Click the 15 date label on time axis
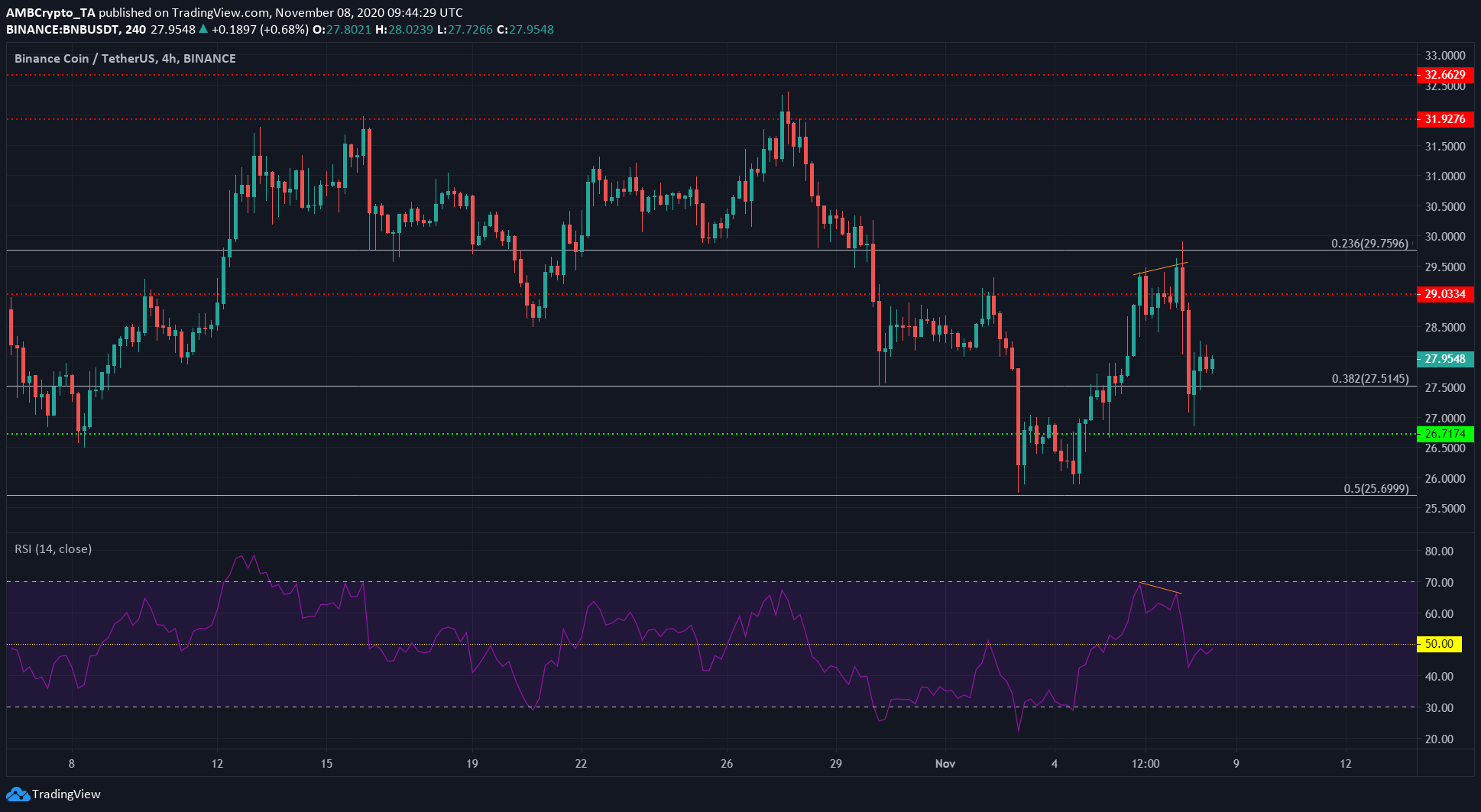The image size is (1481, 812). (326, 764)
